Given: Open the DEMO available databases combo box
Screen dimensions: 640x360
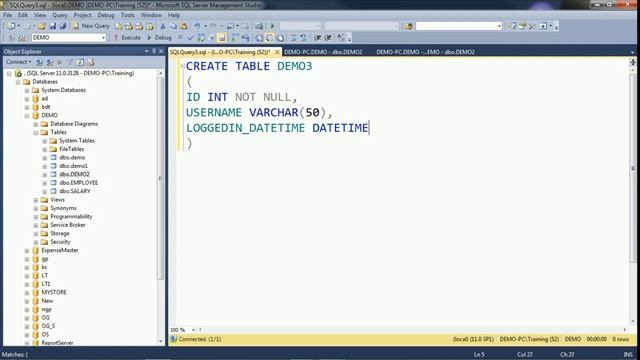Looking at the screenshot, I should (x=69, y=38).
